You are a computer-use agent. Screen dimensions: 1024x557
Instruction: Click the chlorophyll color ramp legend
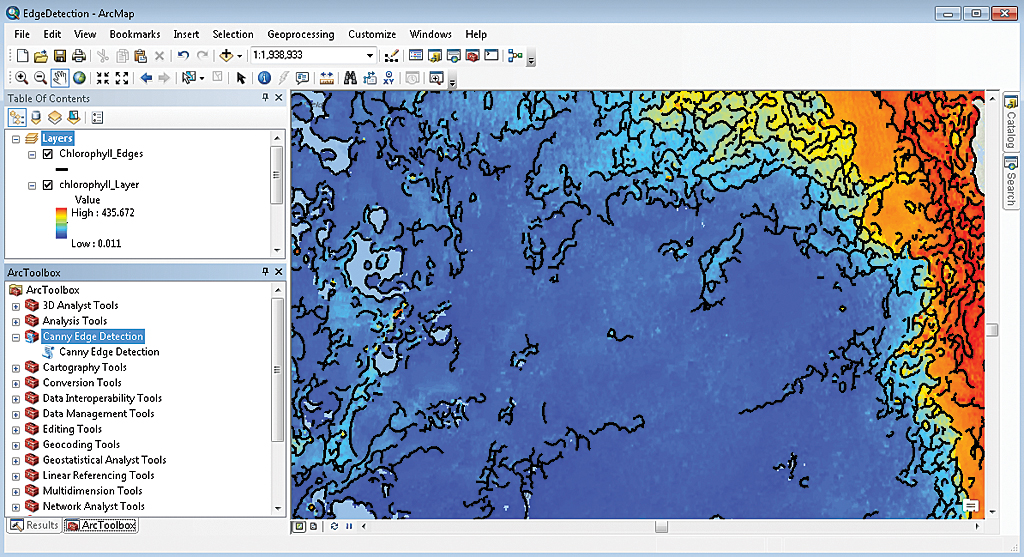[62, 226]
